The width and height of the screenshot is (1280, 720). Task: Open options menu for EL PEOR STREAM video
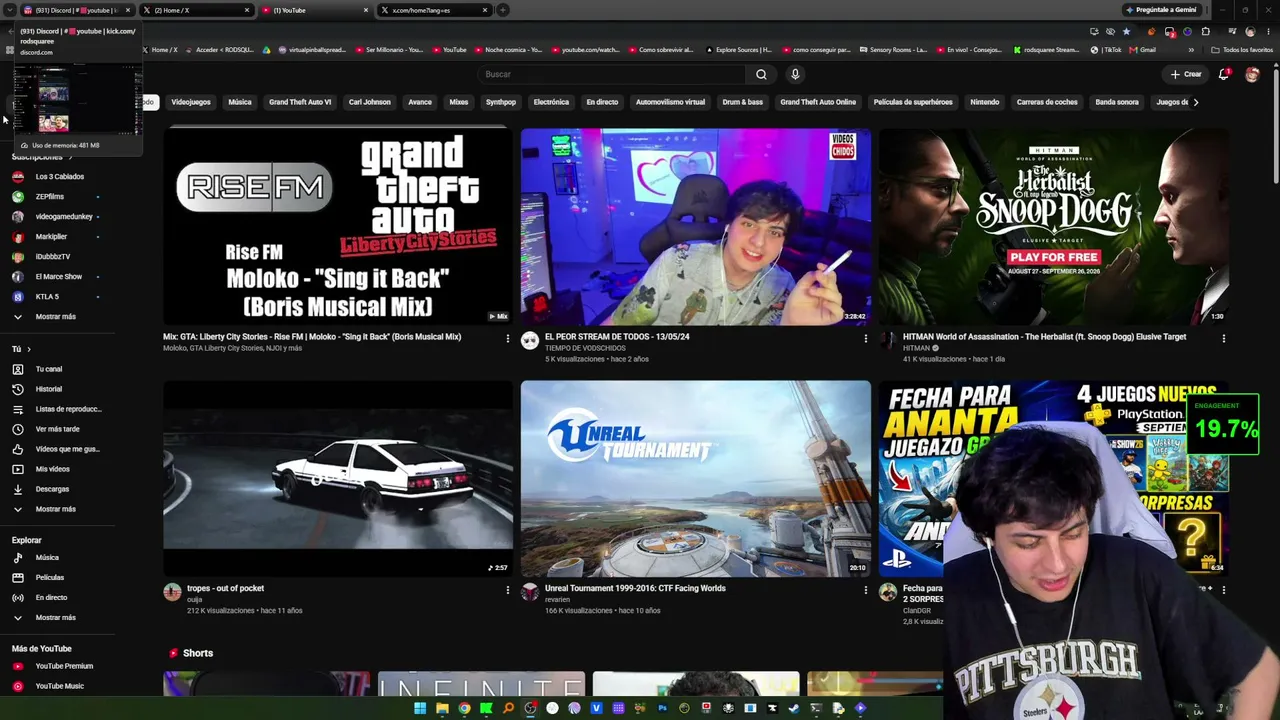click(x=866, y=339)
